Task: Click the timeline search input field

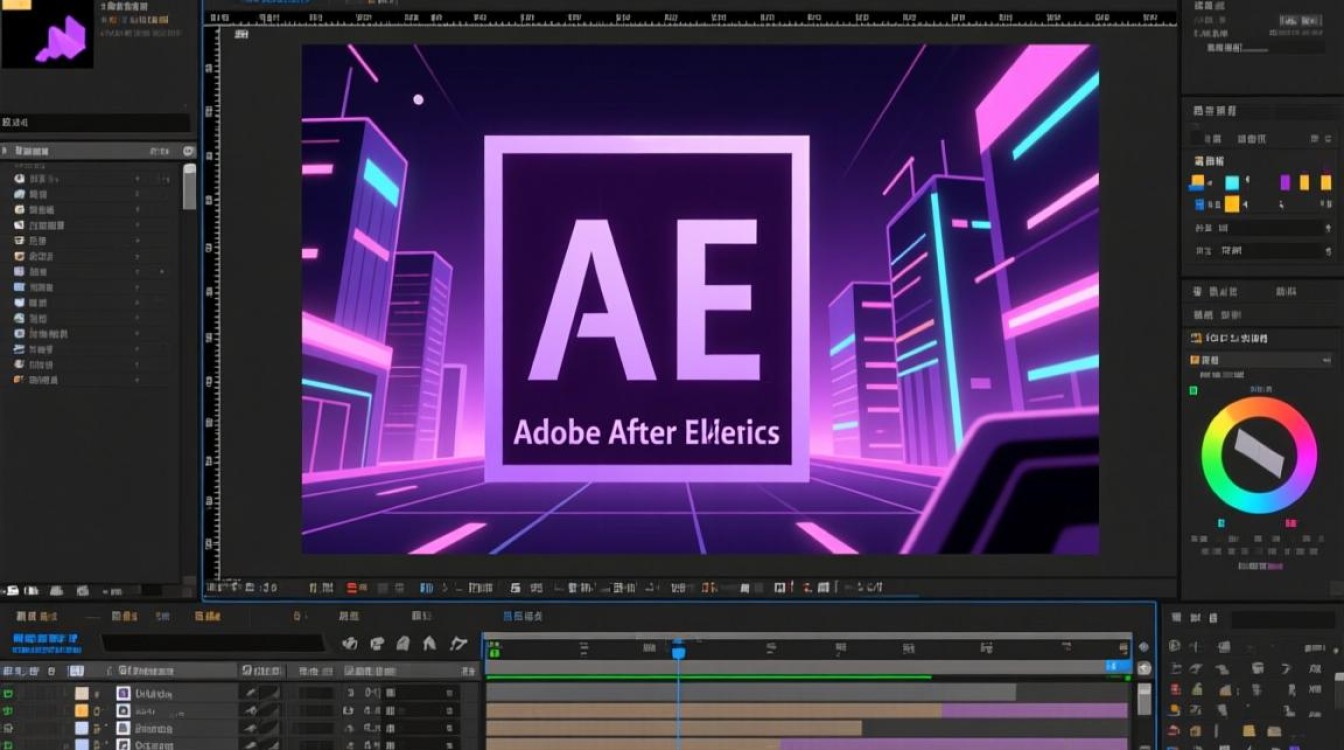Action: click(x=213, y=644)
